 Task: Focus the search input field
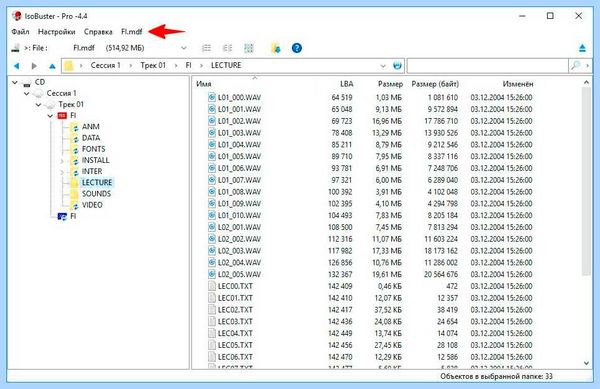point(488,66)
